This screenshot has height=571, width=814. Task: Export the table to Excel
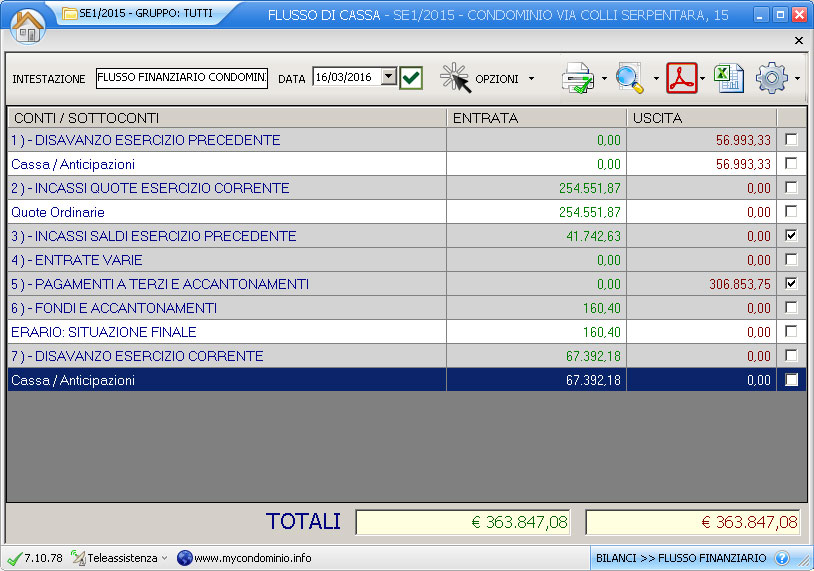point(729,78)
